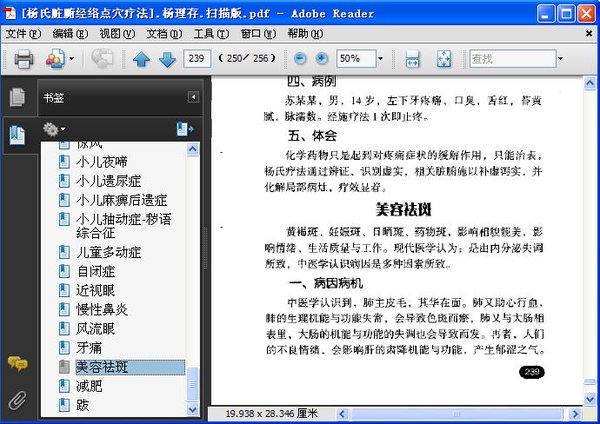Click the Adobe PDF icon in title bar
This screenshot has width=600, height=424.
[10, 13]
